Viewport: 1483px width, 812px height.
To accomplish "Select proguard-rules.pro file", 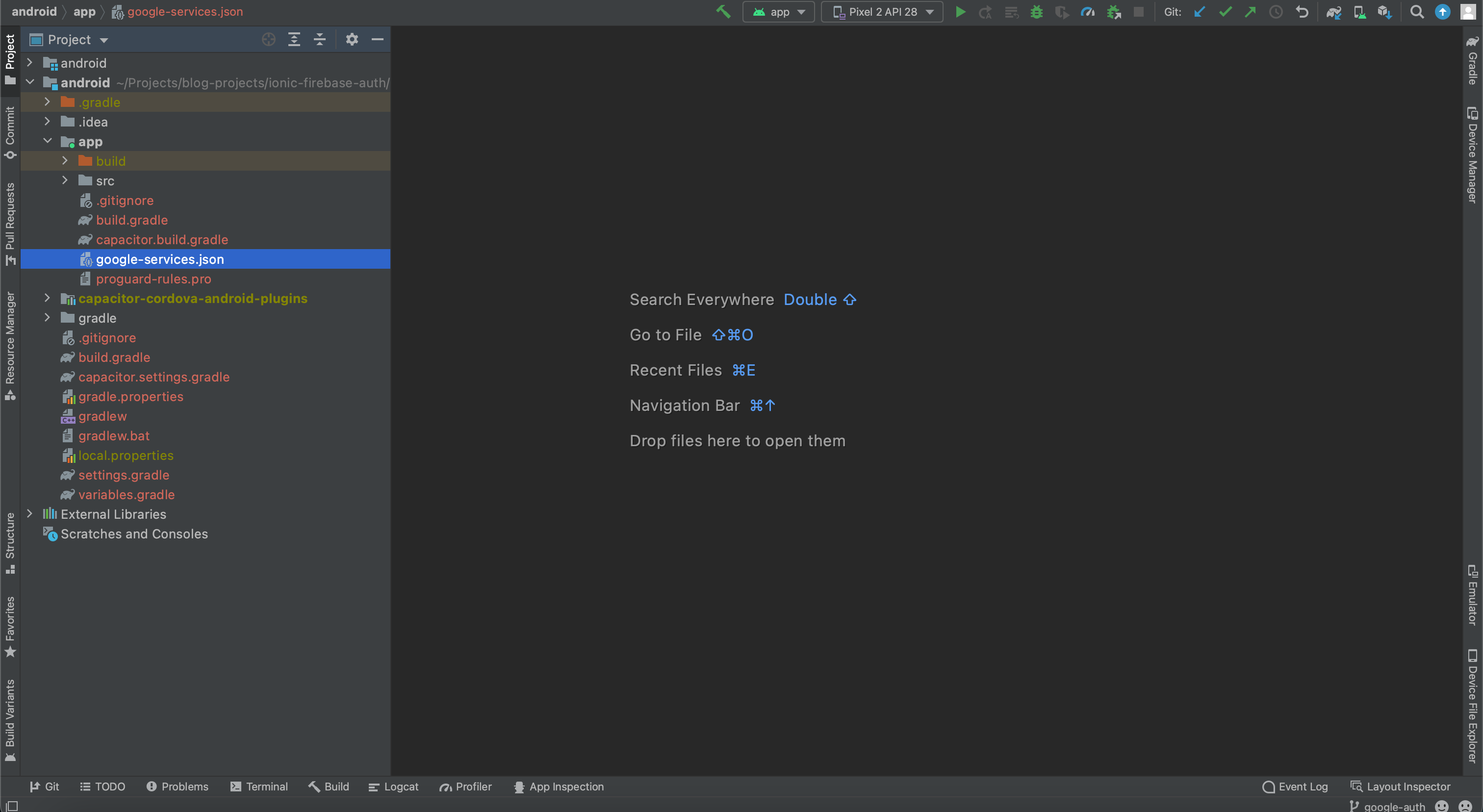I will coord(205,279).
